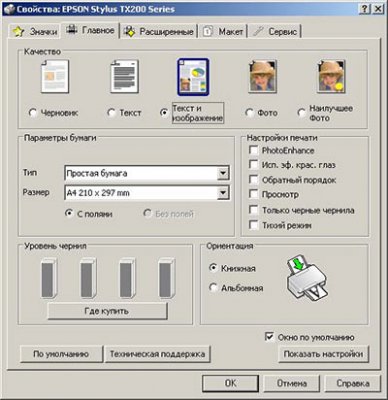
Task: Toggle the Тихий режим checkbox
Action: click(x=254, y=225)
